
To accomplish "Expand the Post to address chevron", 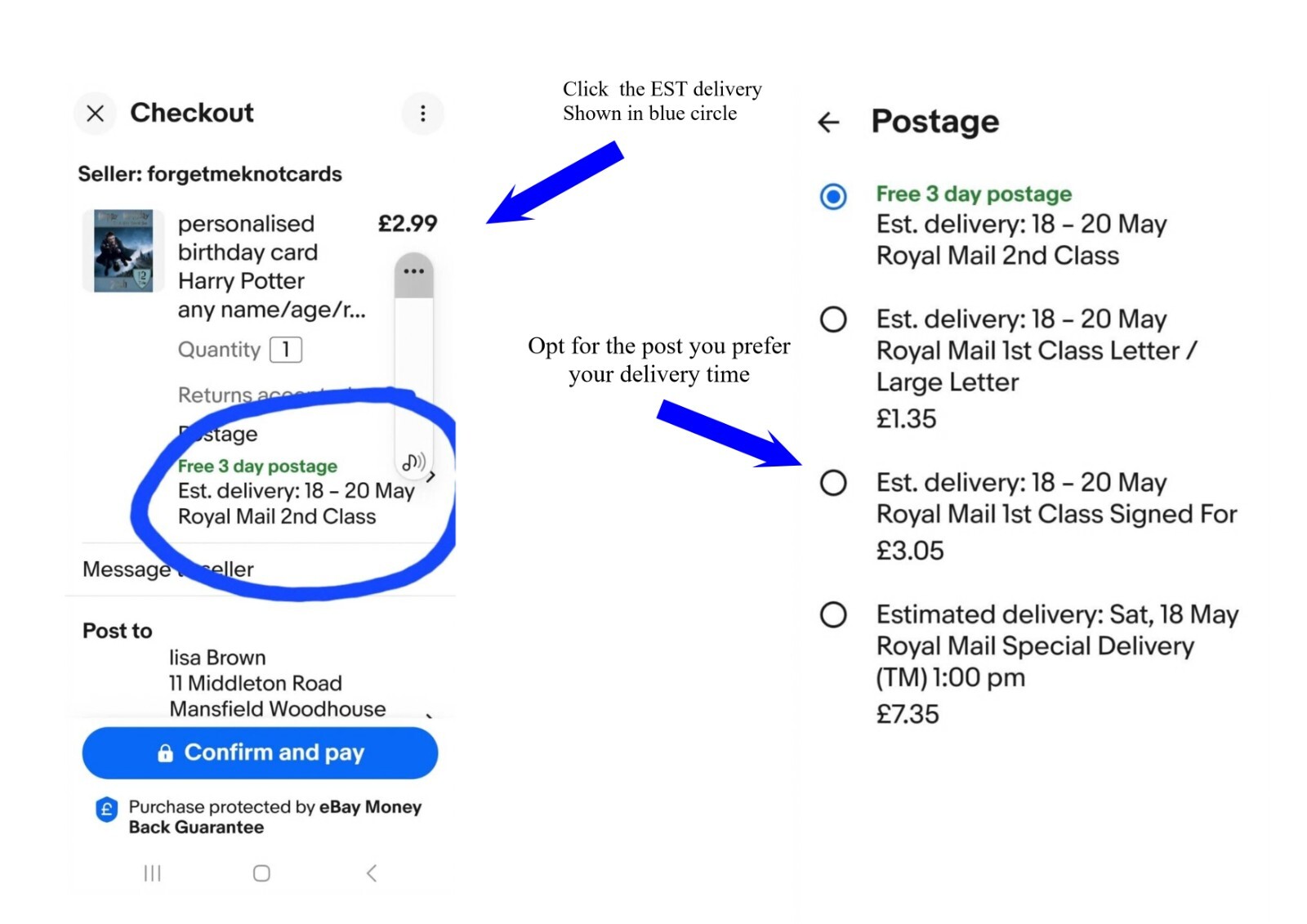I will [429, 715].
